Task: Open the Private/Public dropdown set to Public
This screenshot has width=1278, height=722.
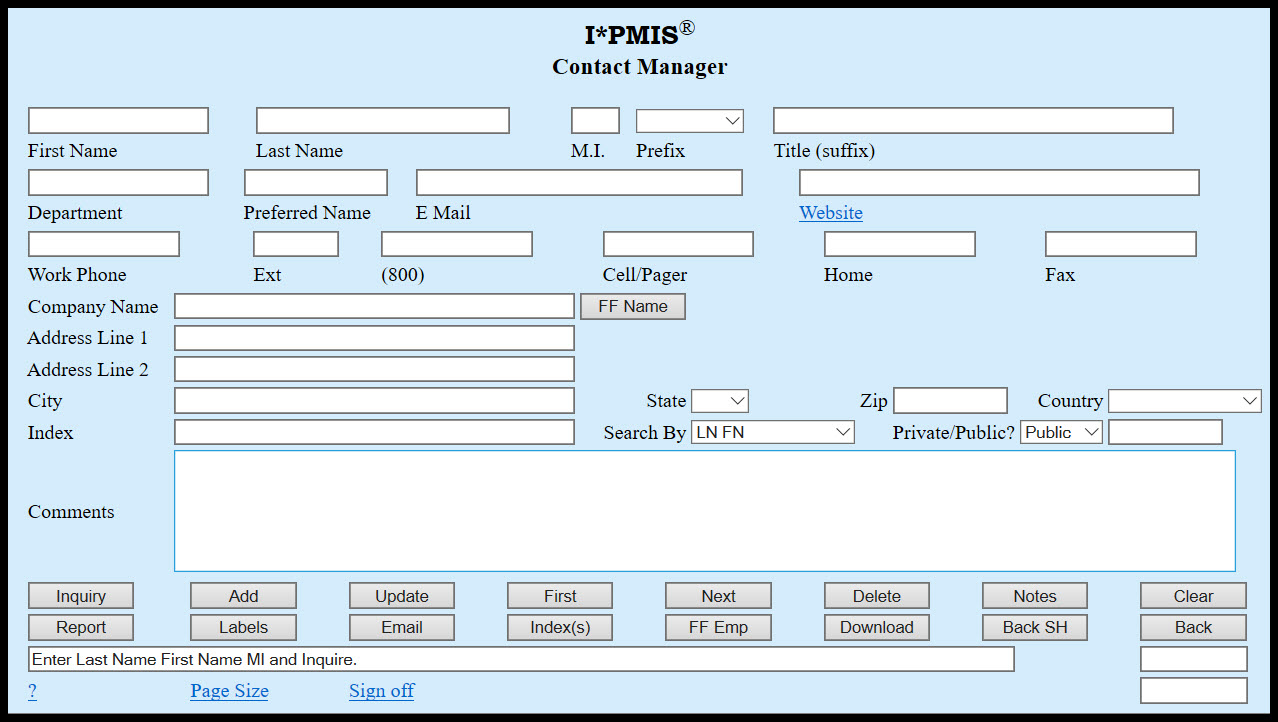Action: pos(1060,431)
